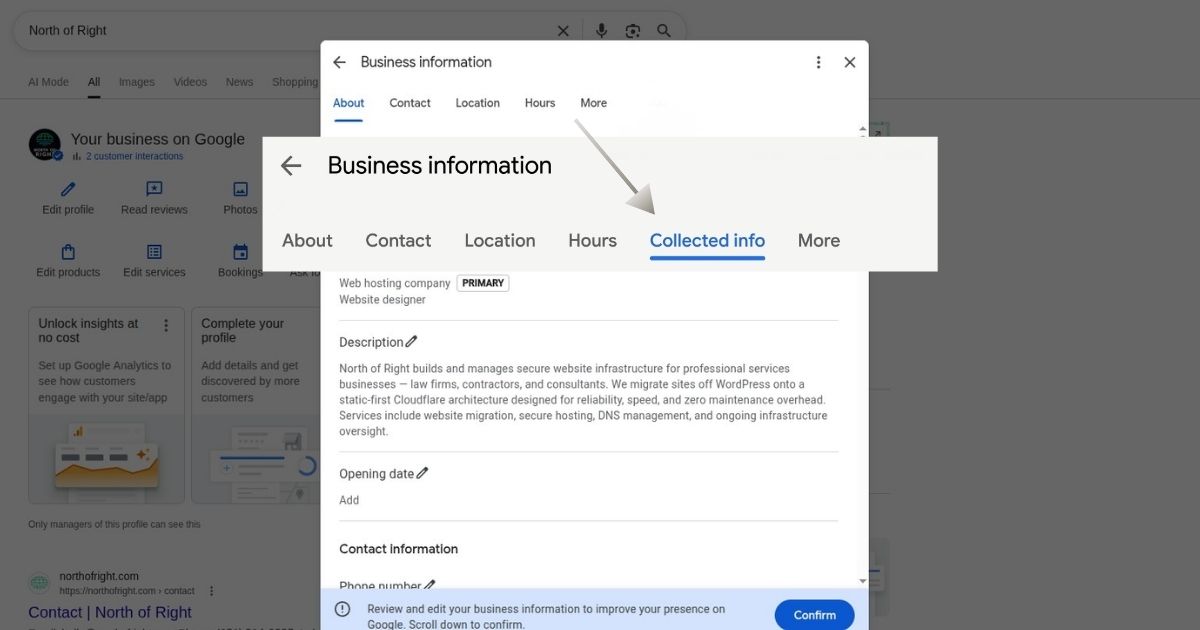Viewport: 1200px width, 630px height.
Task: Open the Read reviews shortcut
Action: 154,198
